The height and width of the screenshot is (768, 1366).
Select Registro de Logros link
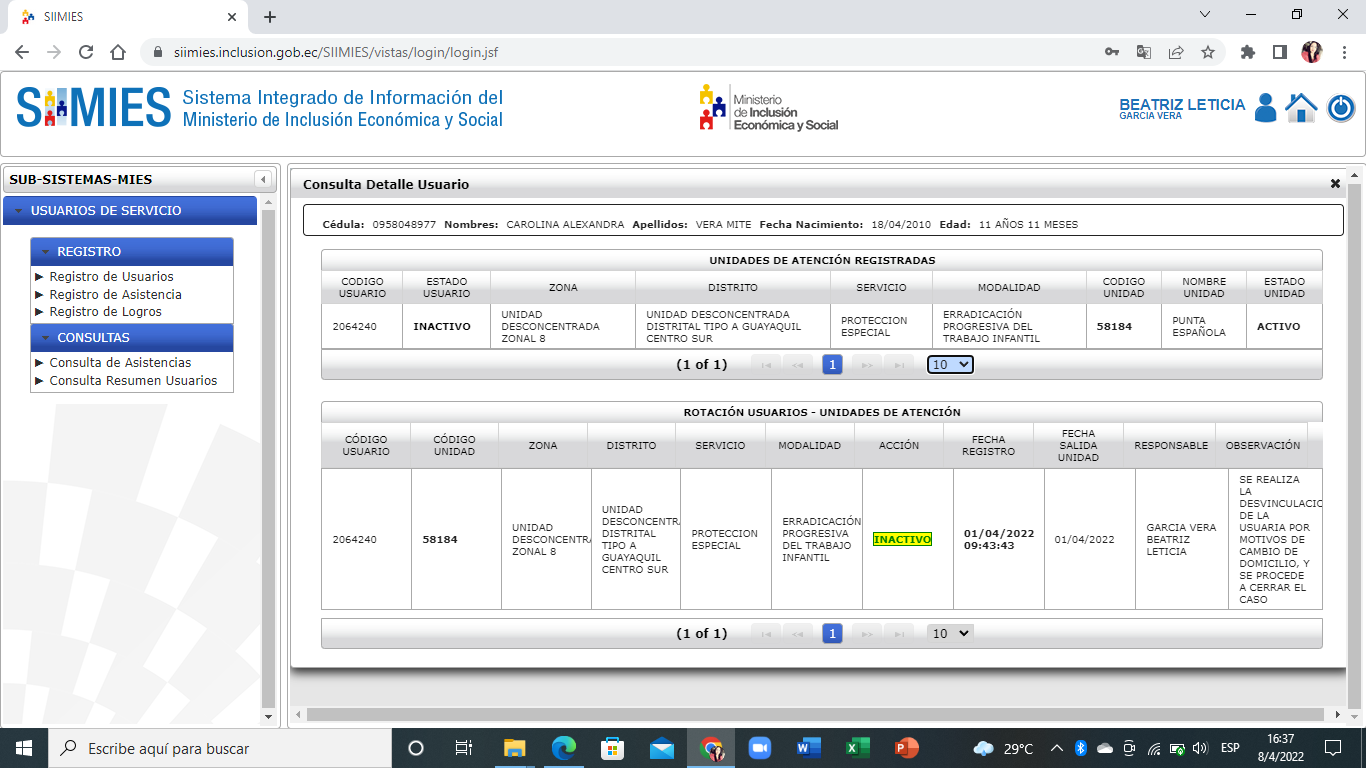pyautogui.click(x=105, y=311)
